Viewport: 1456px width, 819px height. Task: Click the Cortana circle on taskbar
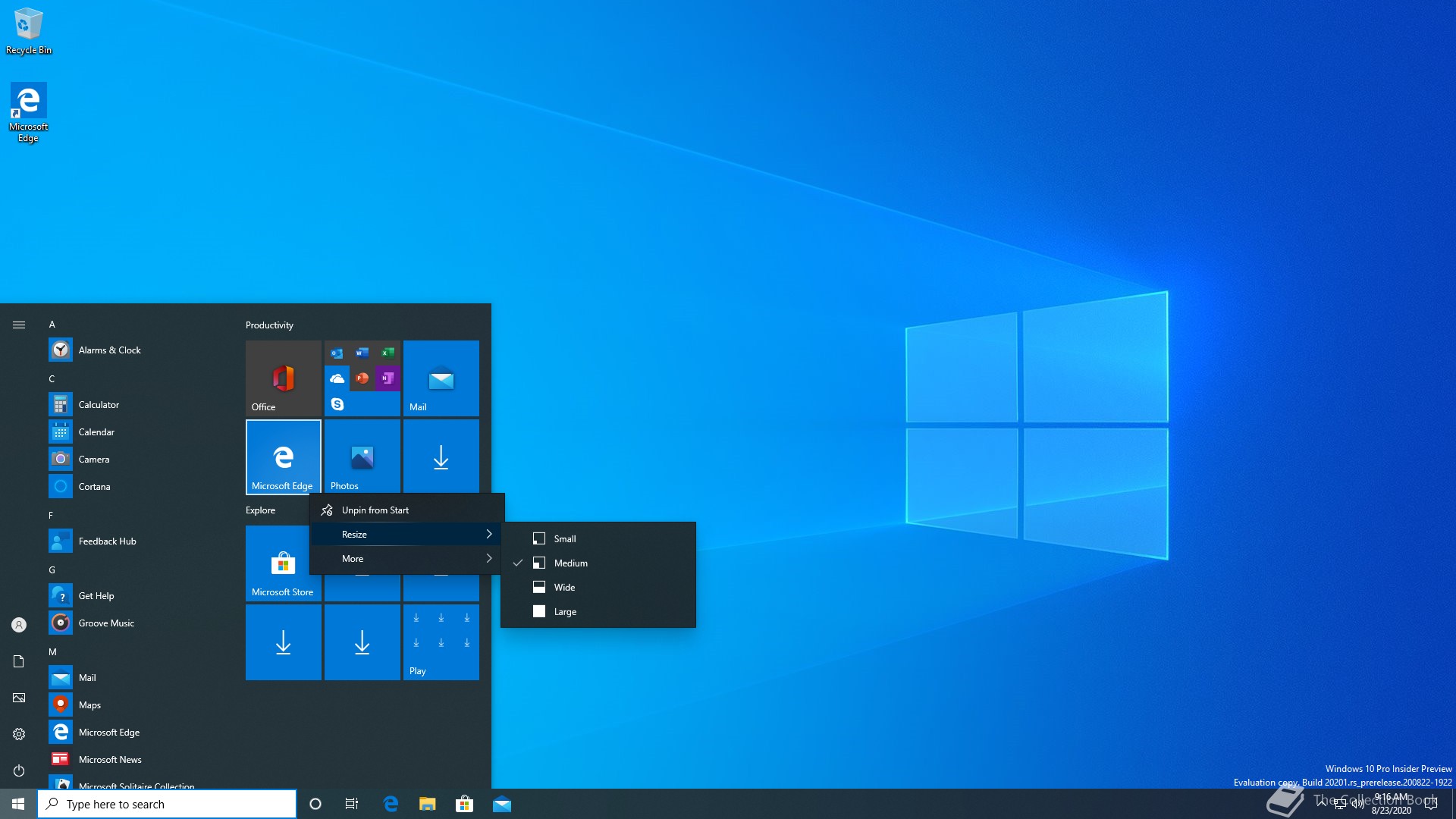[x=315, y=804]
